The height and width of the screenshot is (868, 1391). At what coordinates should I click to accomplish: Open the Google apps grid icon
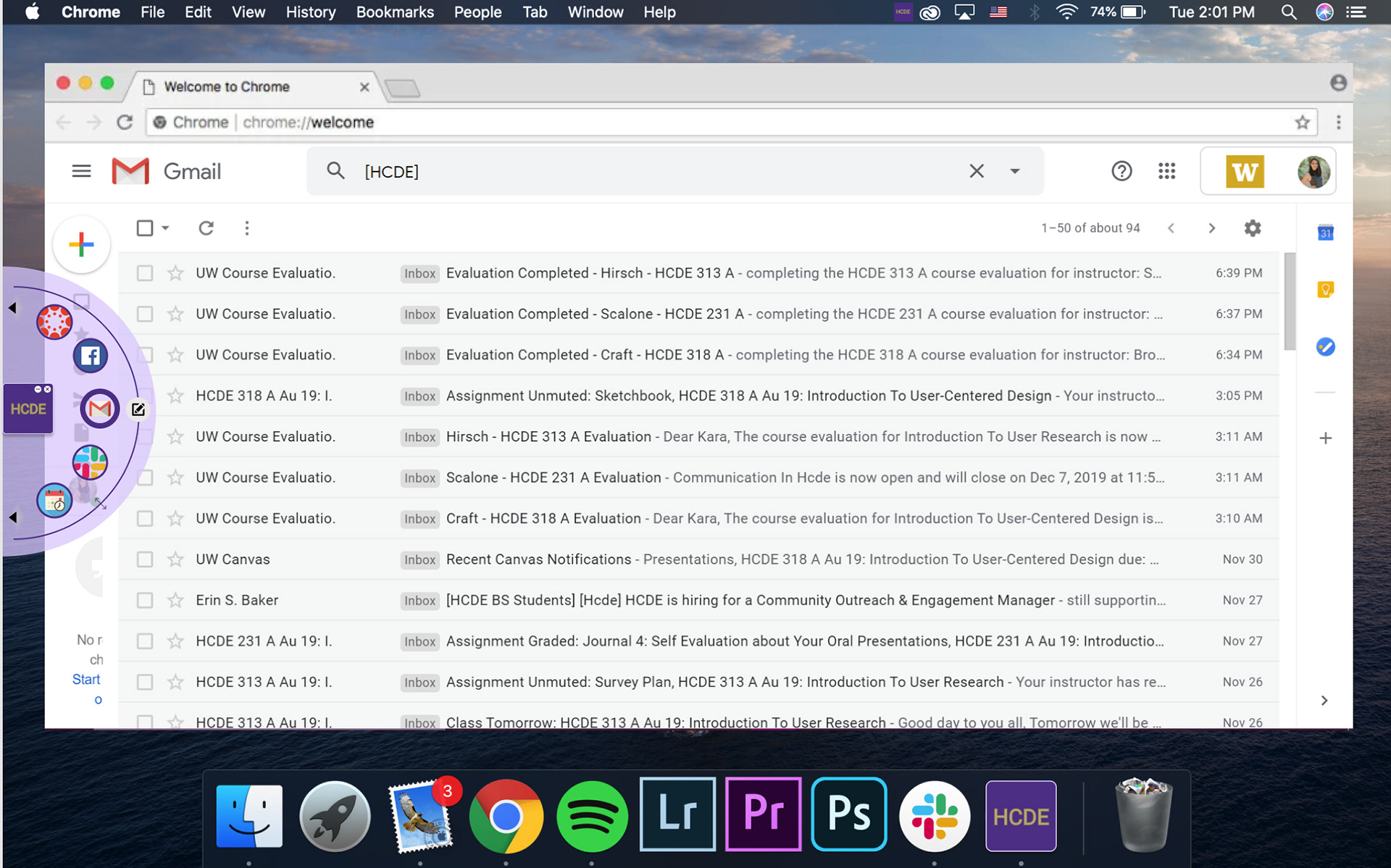pos(1166,171)
